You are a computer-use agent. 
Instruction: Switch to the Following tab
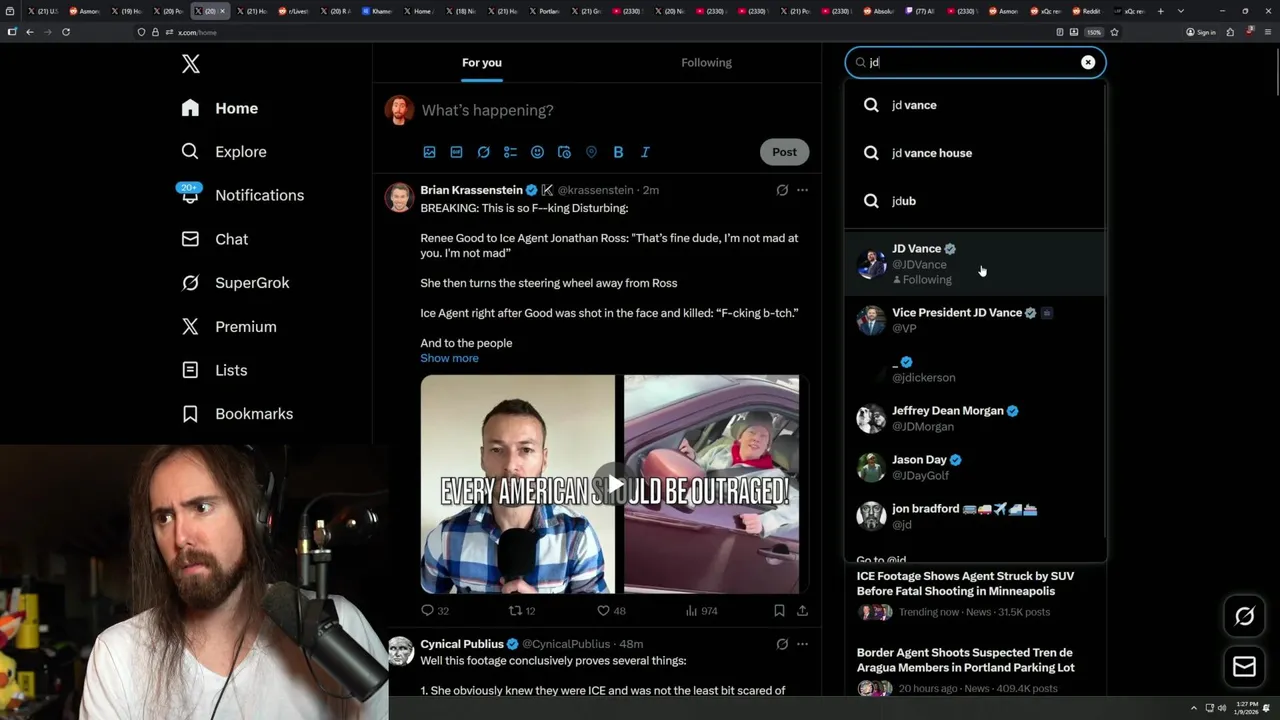(706, 62)
